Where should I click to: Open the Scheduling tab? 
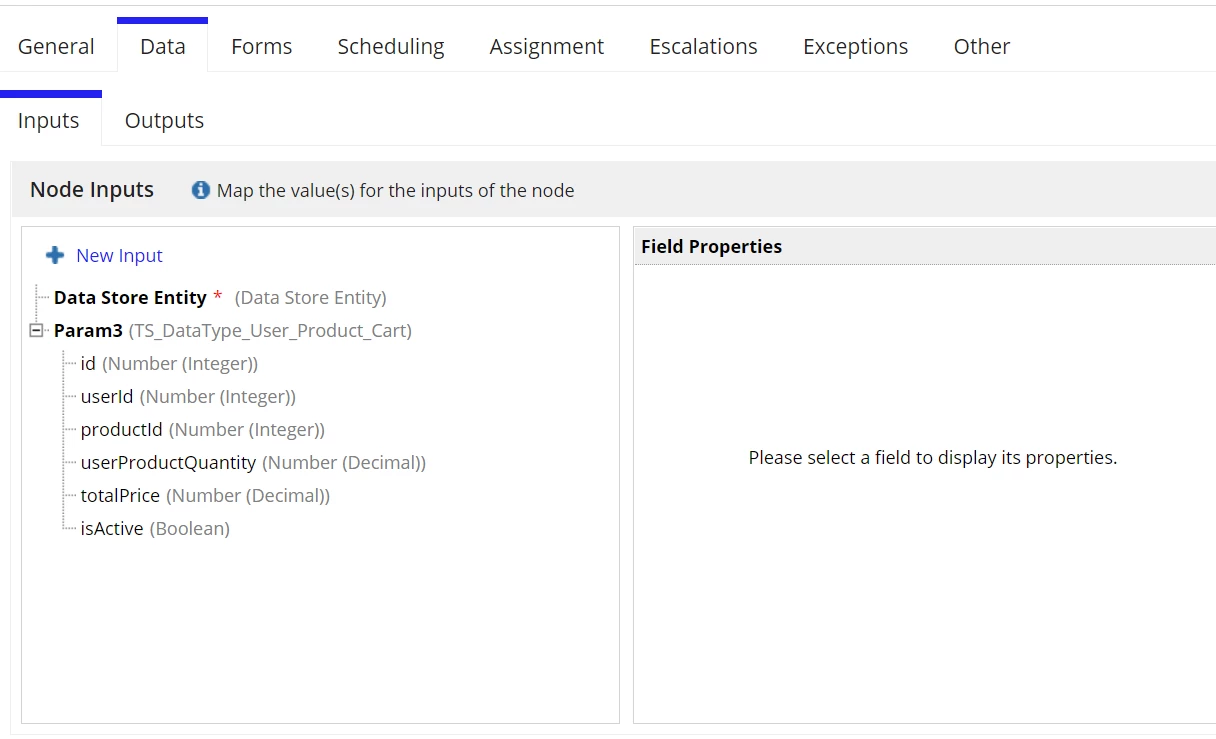pyautogui.click(x=391, y=46)
